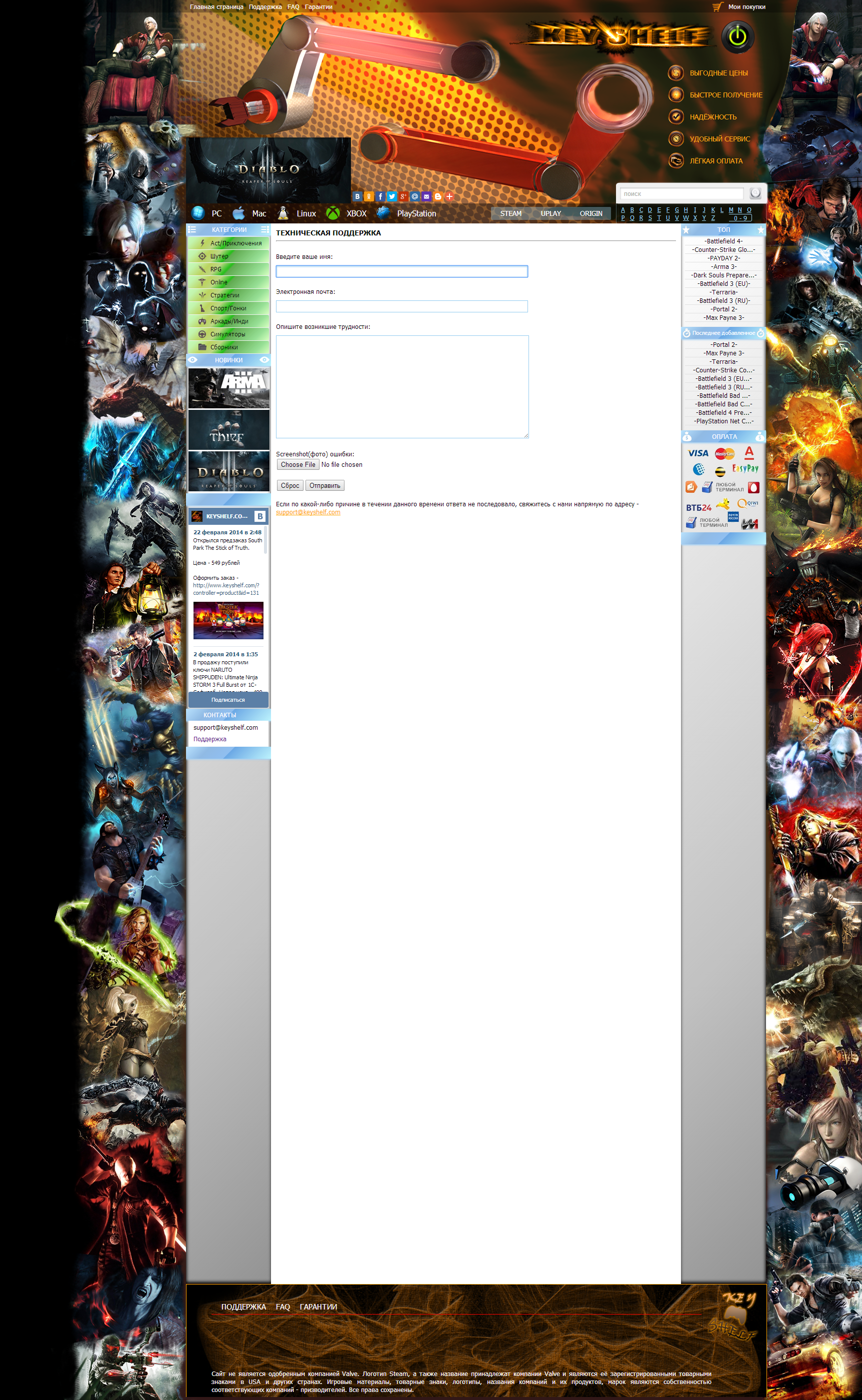The image size is (862, 1400).
Task: Filter games by the 0-9 link
Action: click(740, 218)
